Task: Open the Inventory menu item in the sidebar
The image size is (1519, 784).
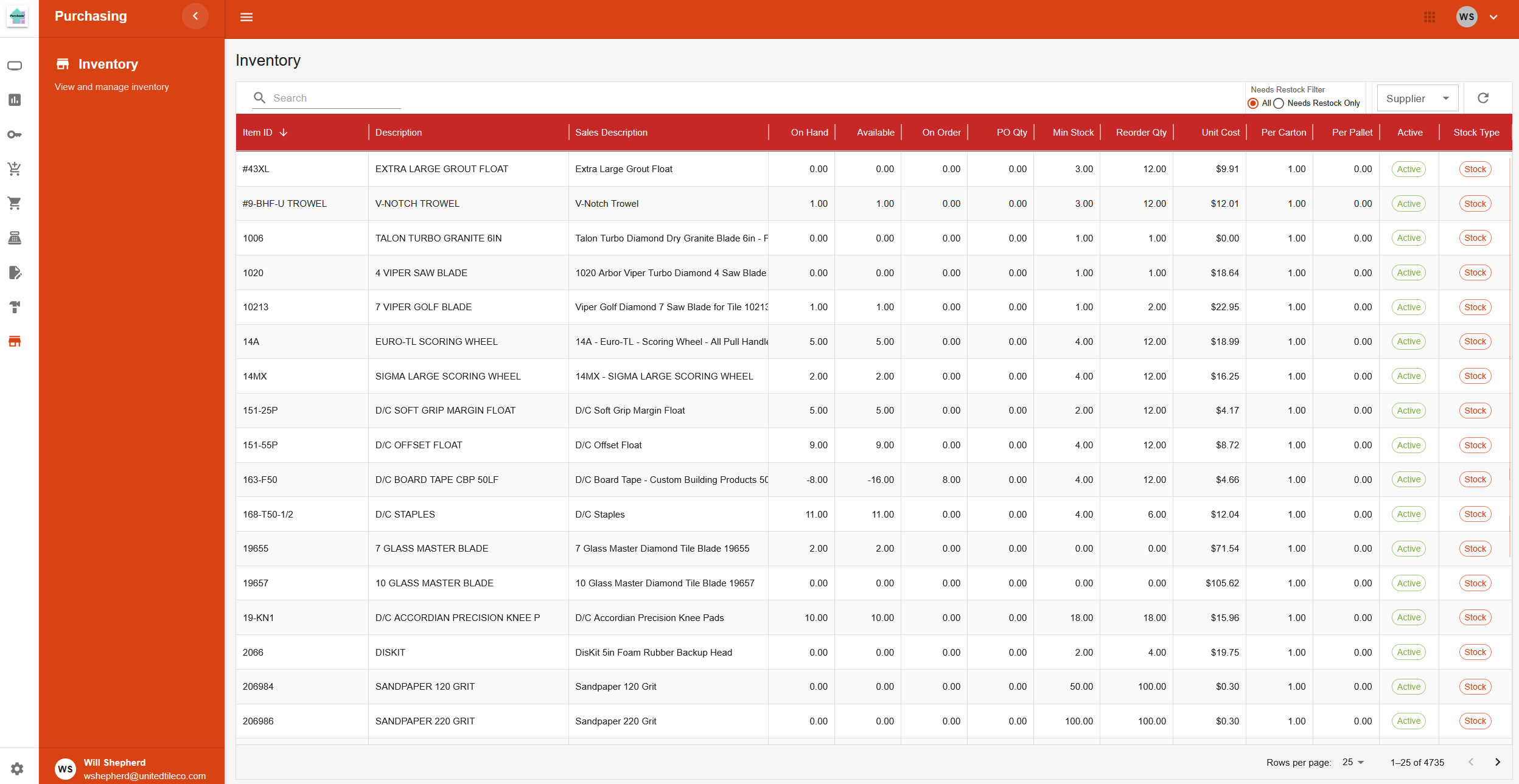Action: pos(108,64)
